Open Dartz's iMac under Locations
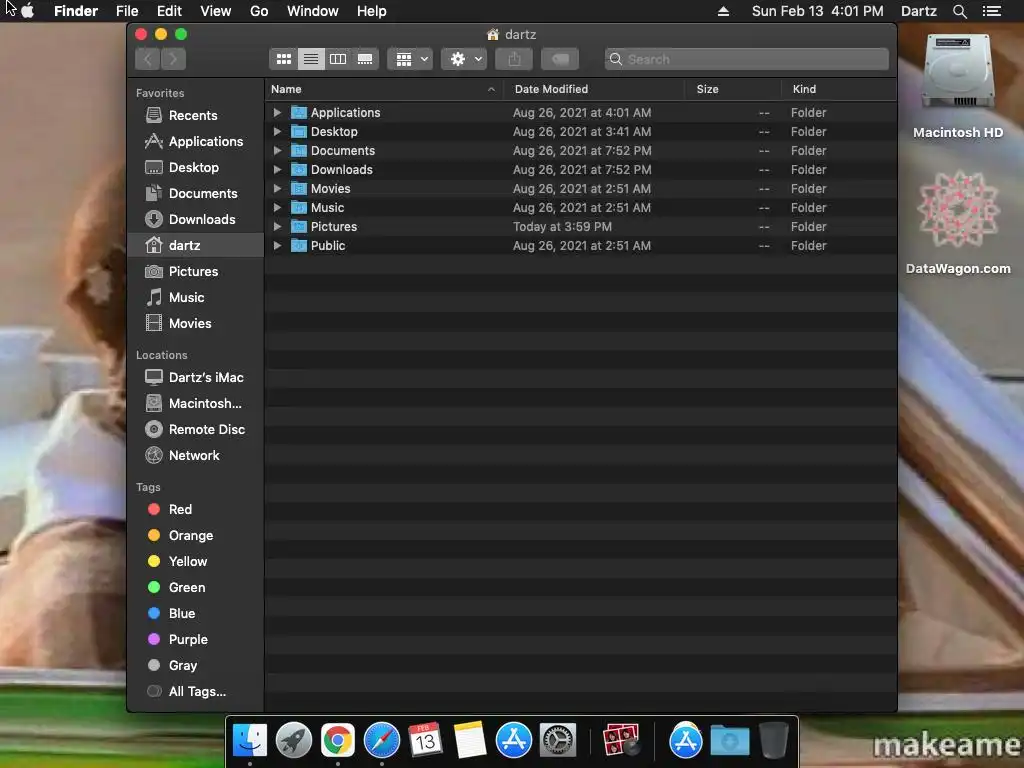 click(195, 377)
